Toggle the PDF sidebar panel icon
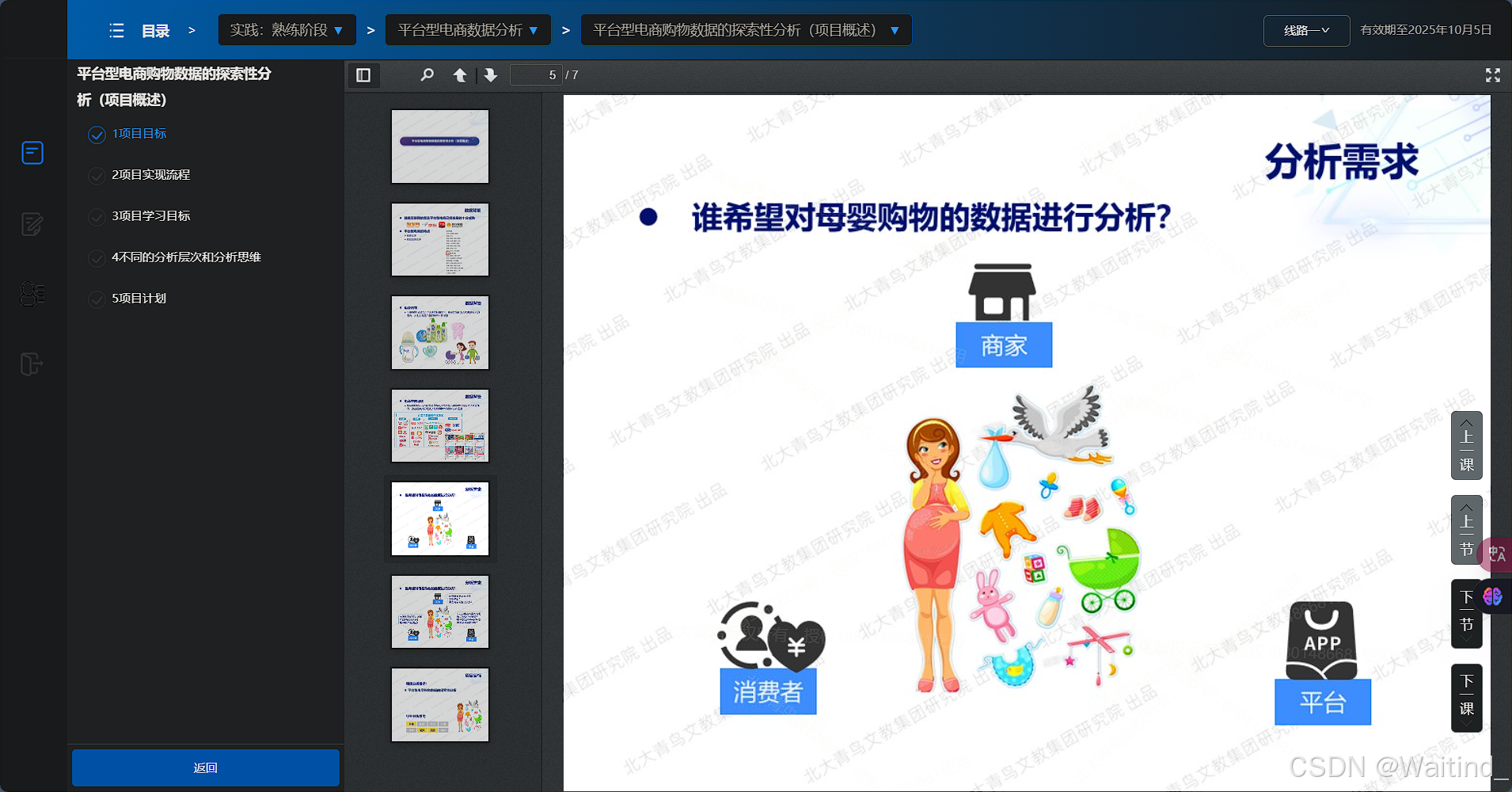 (363, 75)
